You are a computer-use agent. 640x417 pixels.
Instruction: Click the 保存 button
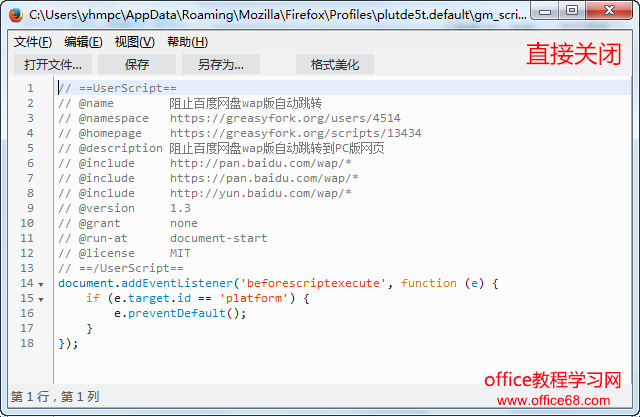point(137,64)
